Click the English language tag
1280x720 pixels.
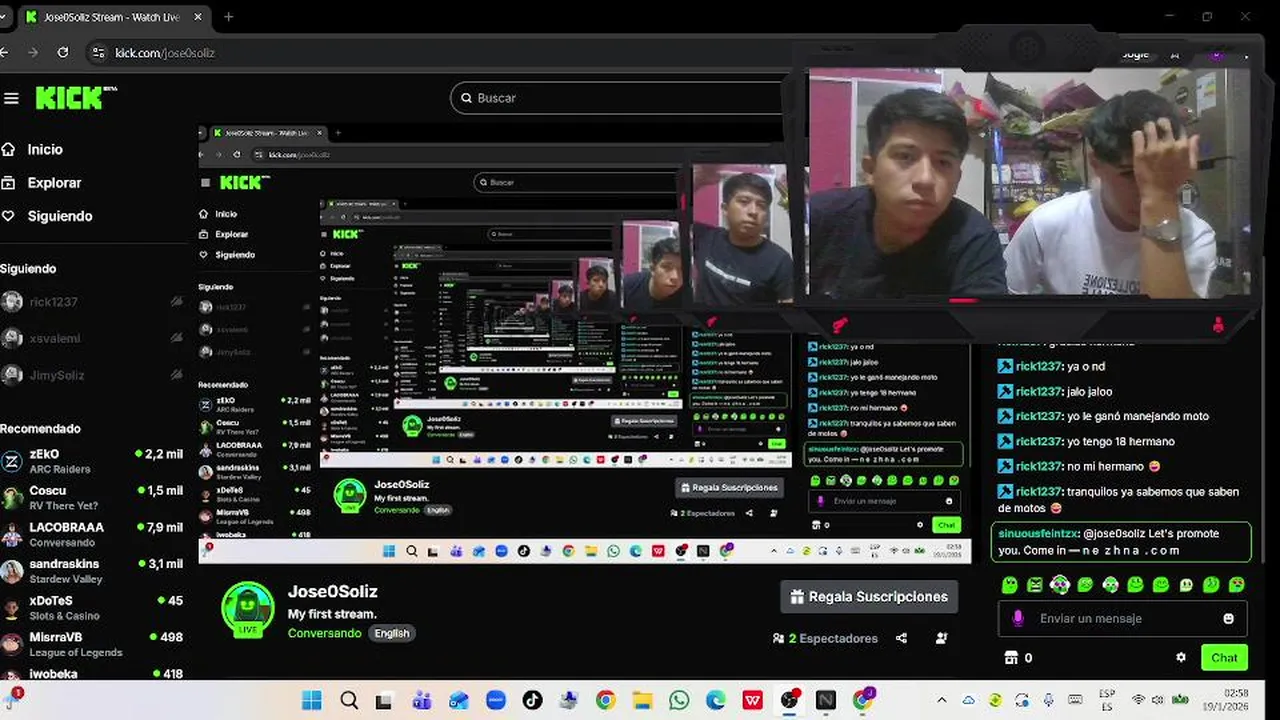tap(392, 633)
